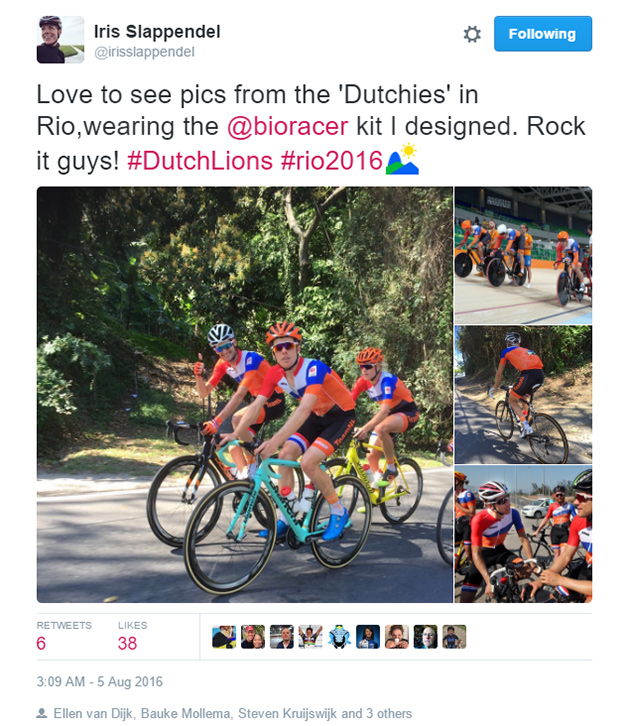This screenshot has width=630, height=726.
Task: Open the gear settings icon
Action: pos(472,34)
